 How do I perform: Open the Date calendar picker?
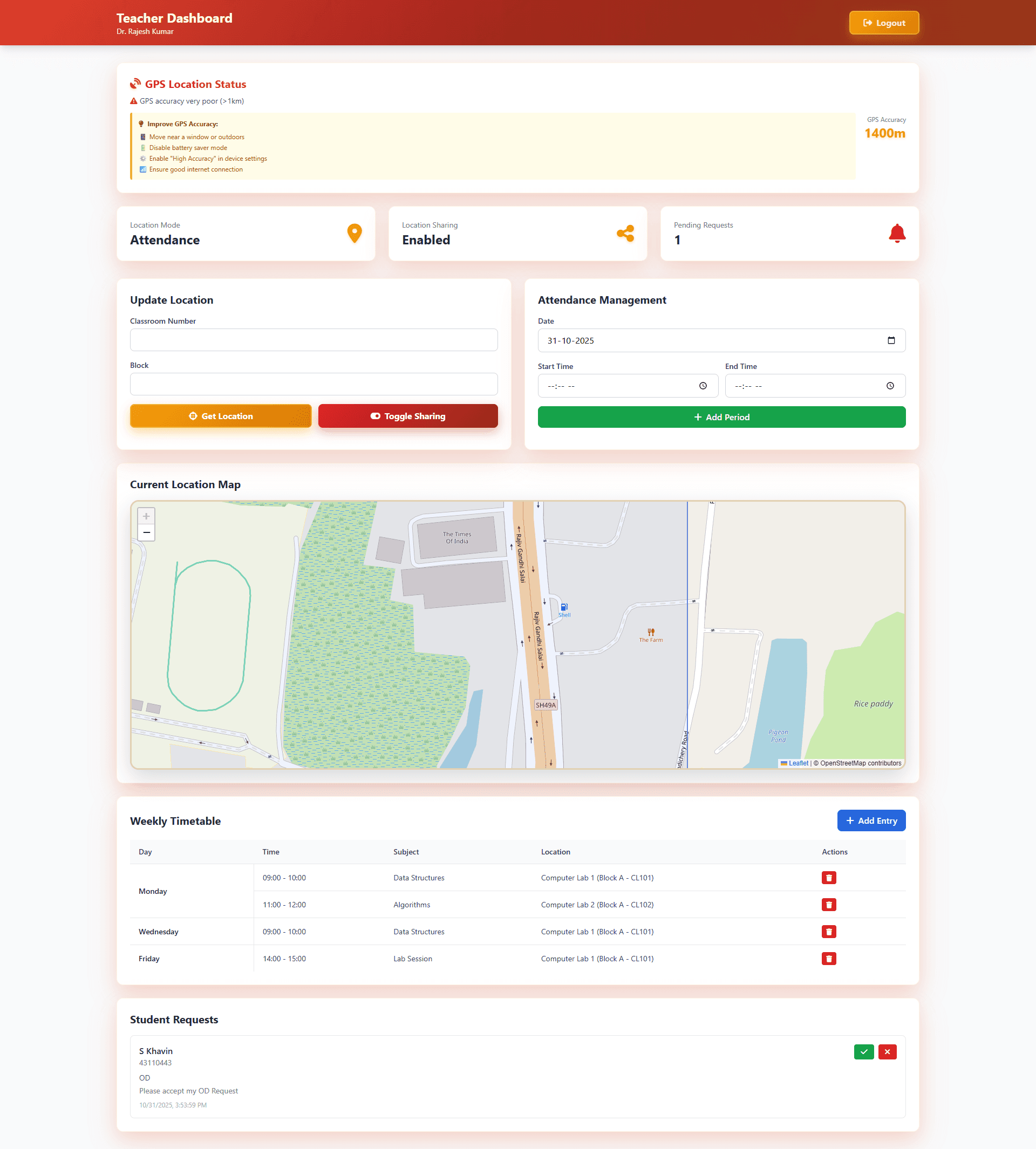click(891, 340)
